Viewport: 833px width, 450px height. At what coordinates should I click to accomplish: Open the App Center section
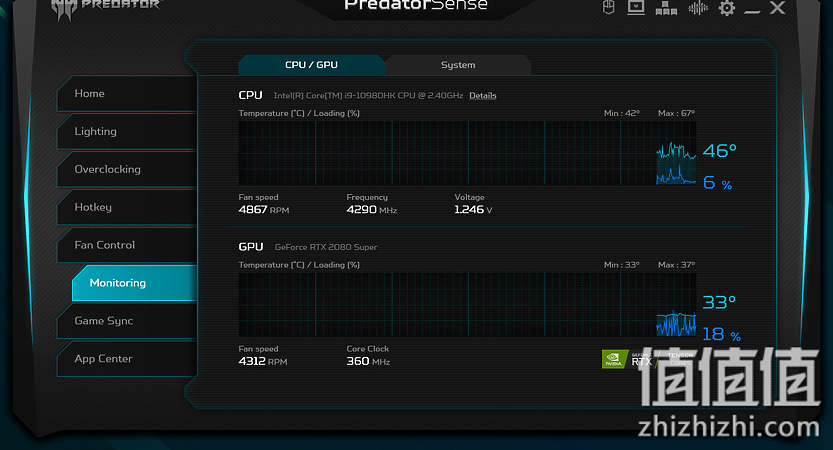tap(127, 359)
